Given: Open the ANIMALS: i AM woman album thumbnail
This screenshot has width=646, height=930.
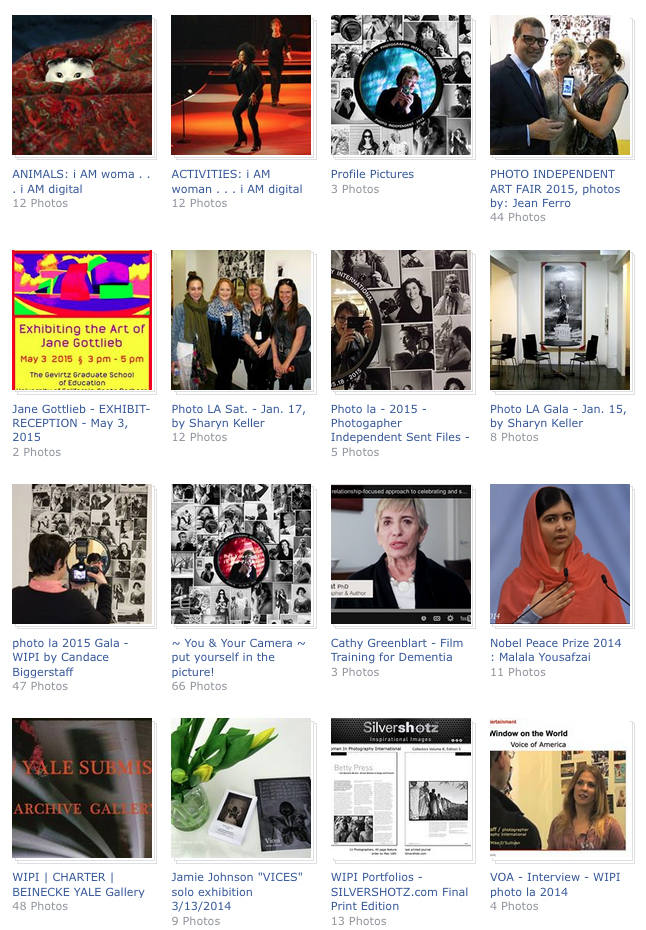Looking at the screenshot, I should [x=82, y=85].
